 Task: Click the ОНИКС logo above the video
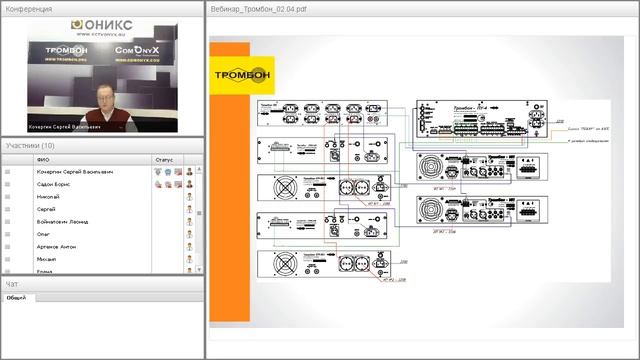point(102,25)
